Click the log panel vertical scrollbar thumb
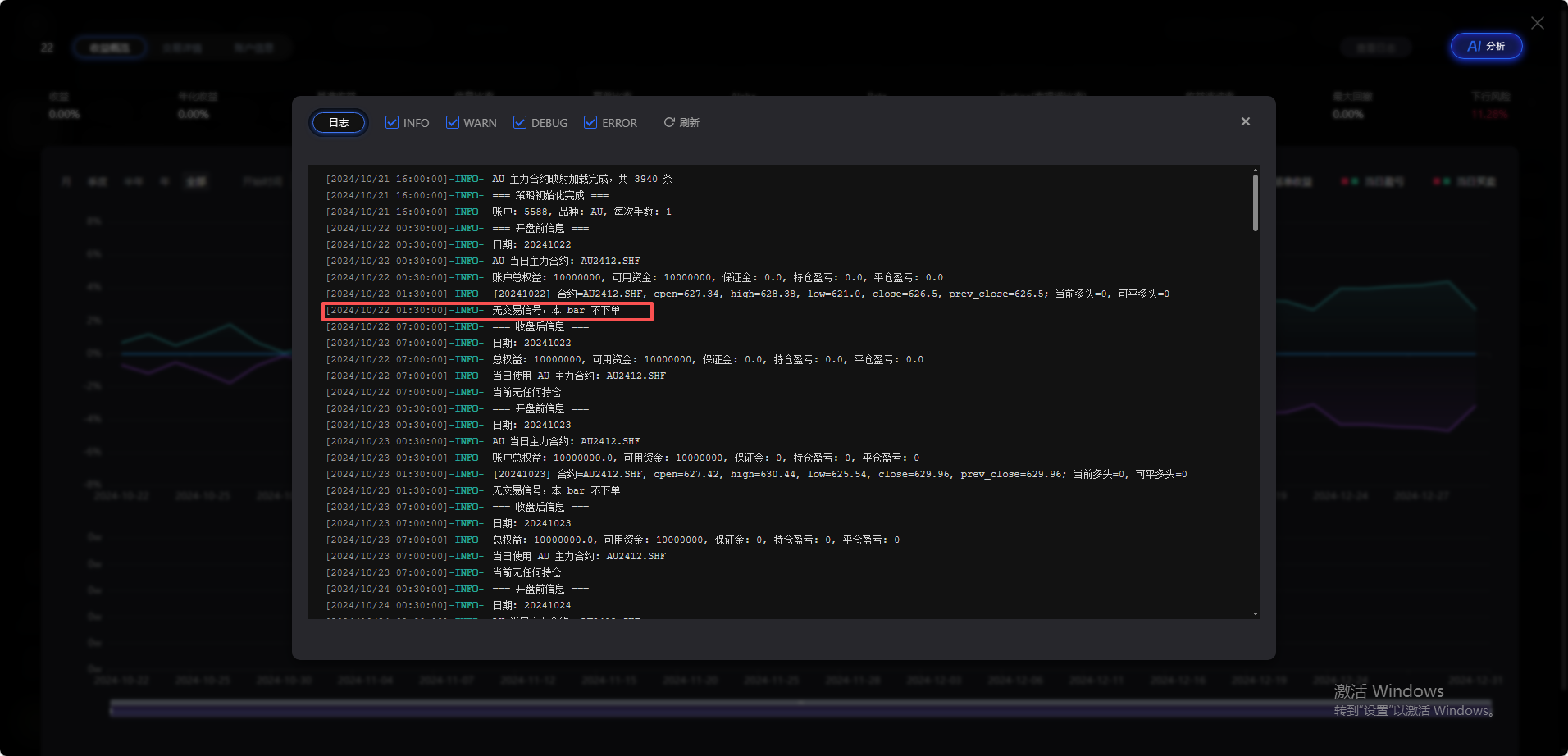Screen dimensions: 1568x756 (x=1255, y=203)
